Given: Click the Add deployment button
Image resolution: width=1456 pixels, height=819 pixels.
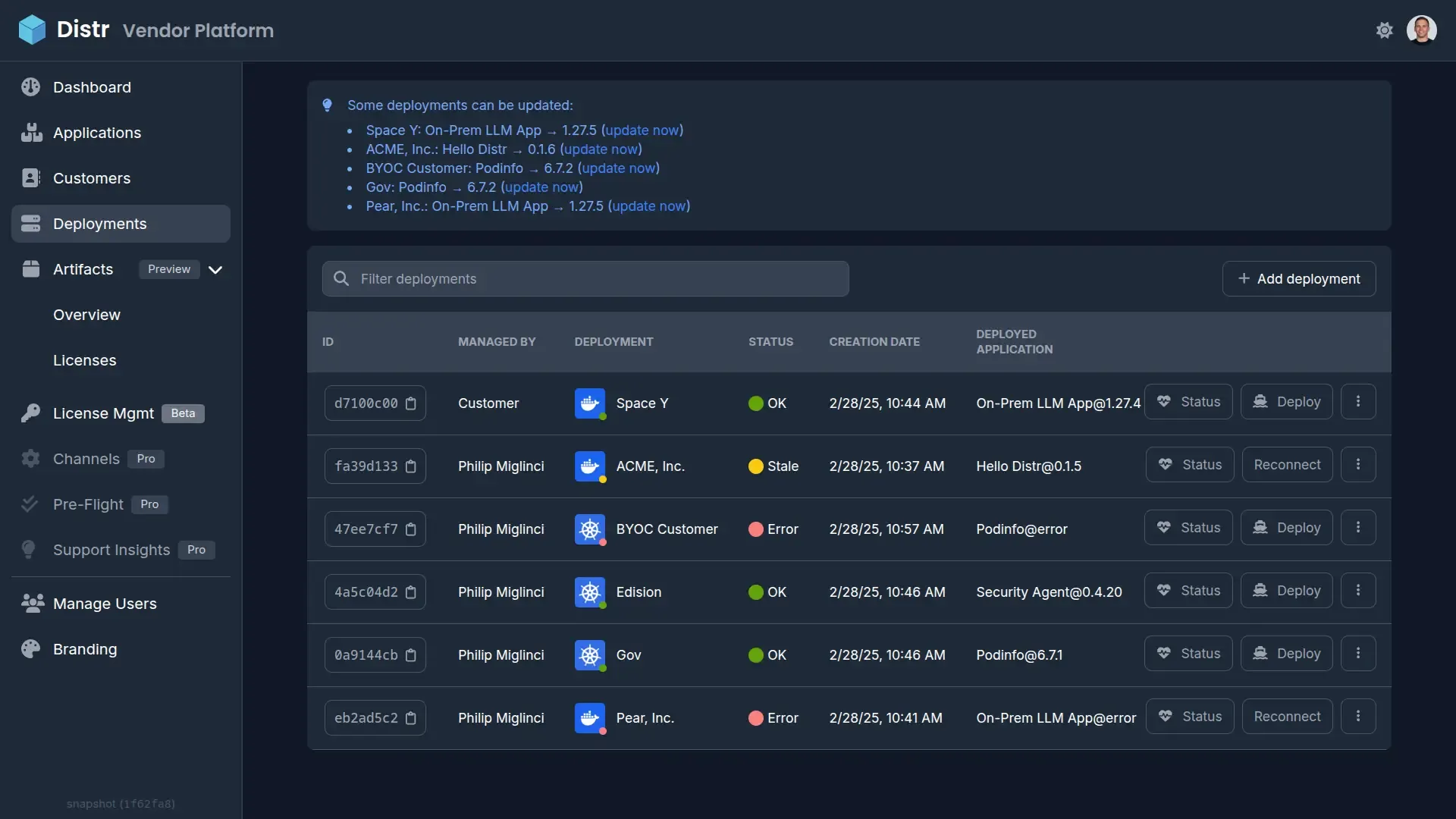Looking at the screenshot, I should pyautogui.click(x=1299, y=279).
